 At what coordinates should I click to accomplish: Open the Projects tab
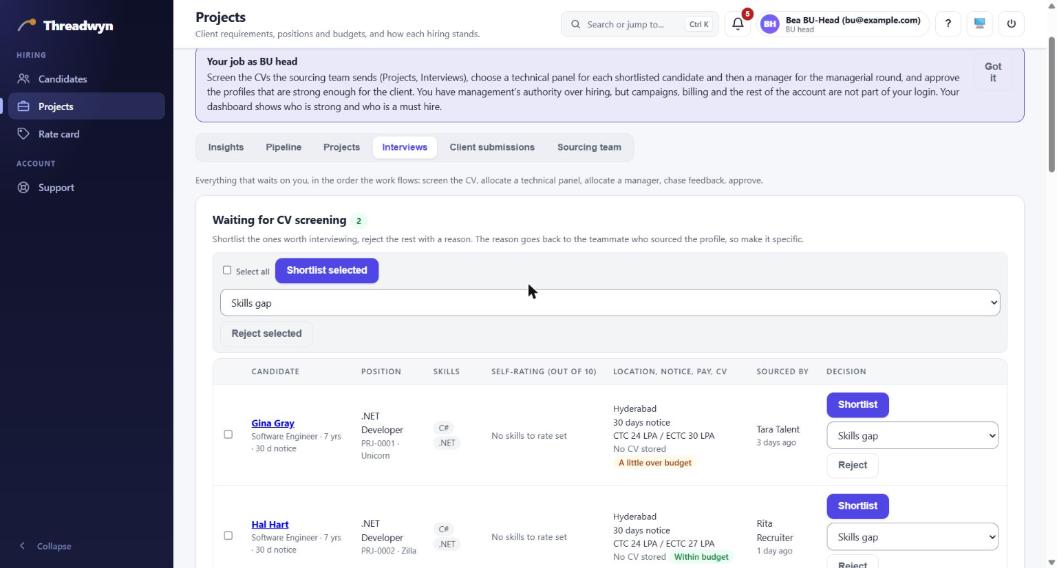pyautogui.click(x=341, y=147)
